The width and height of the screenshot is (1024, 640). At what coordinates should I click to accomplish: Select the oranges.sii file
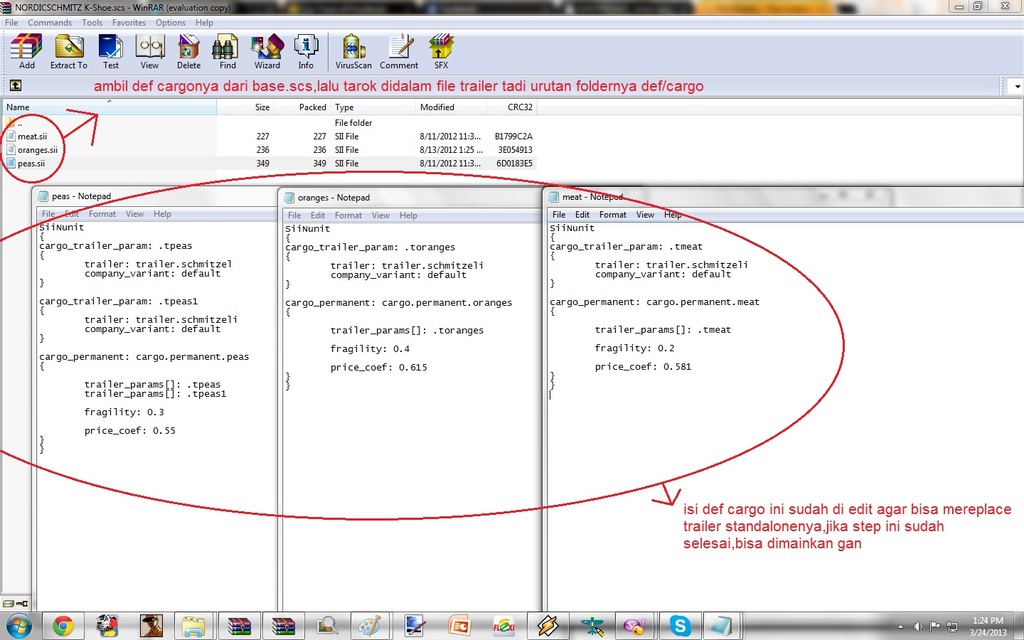[x=38, y=150]
